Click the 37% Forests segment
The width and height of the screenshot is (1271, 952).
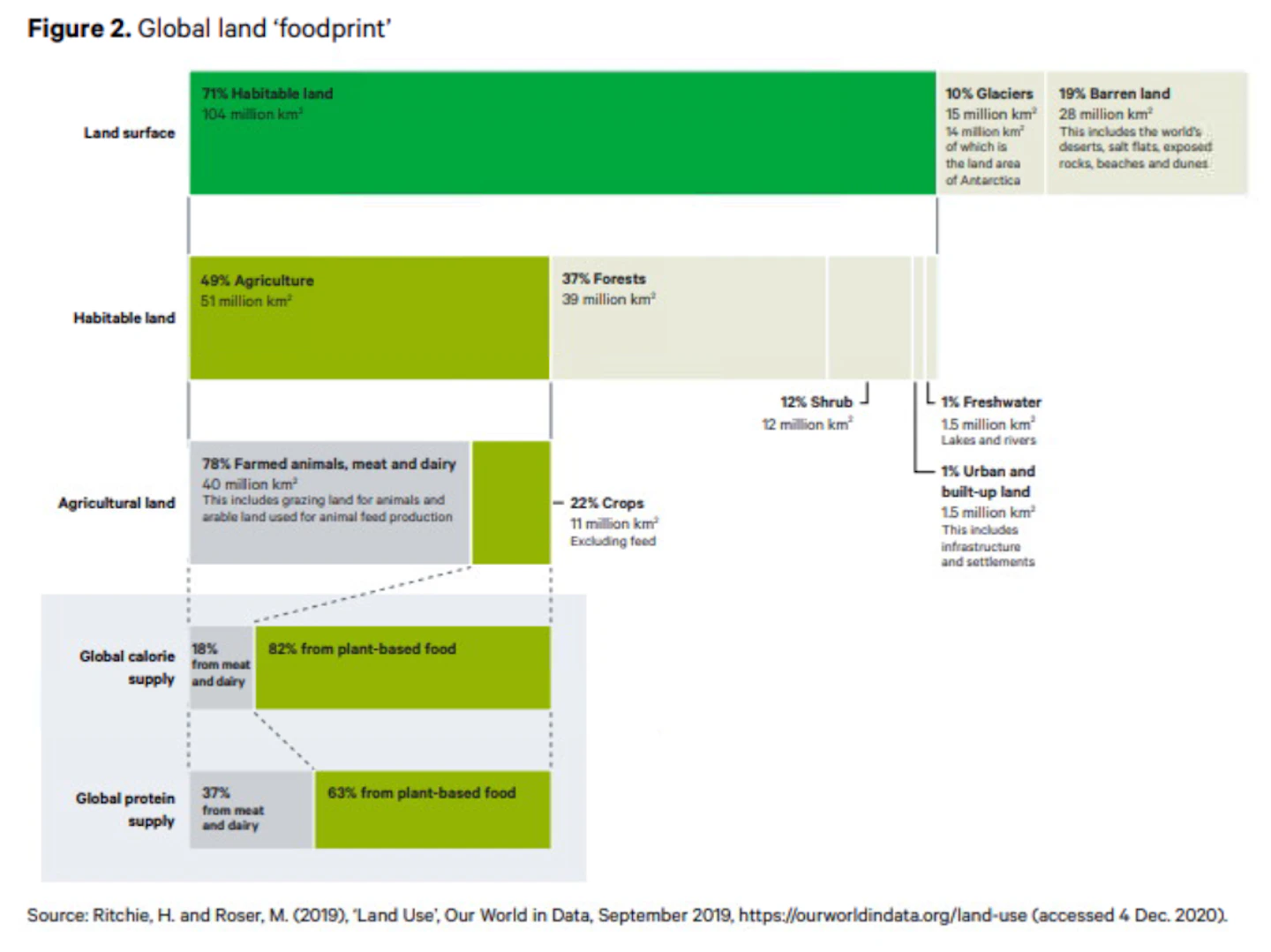click(x=688, y=318)
